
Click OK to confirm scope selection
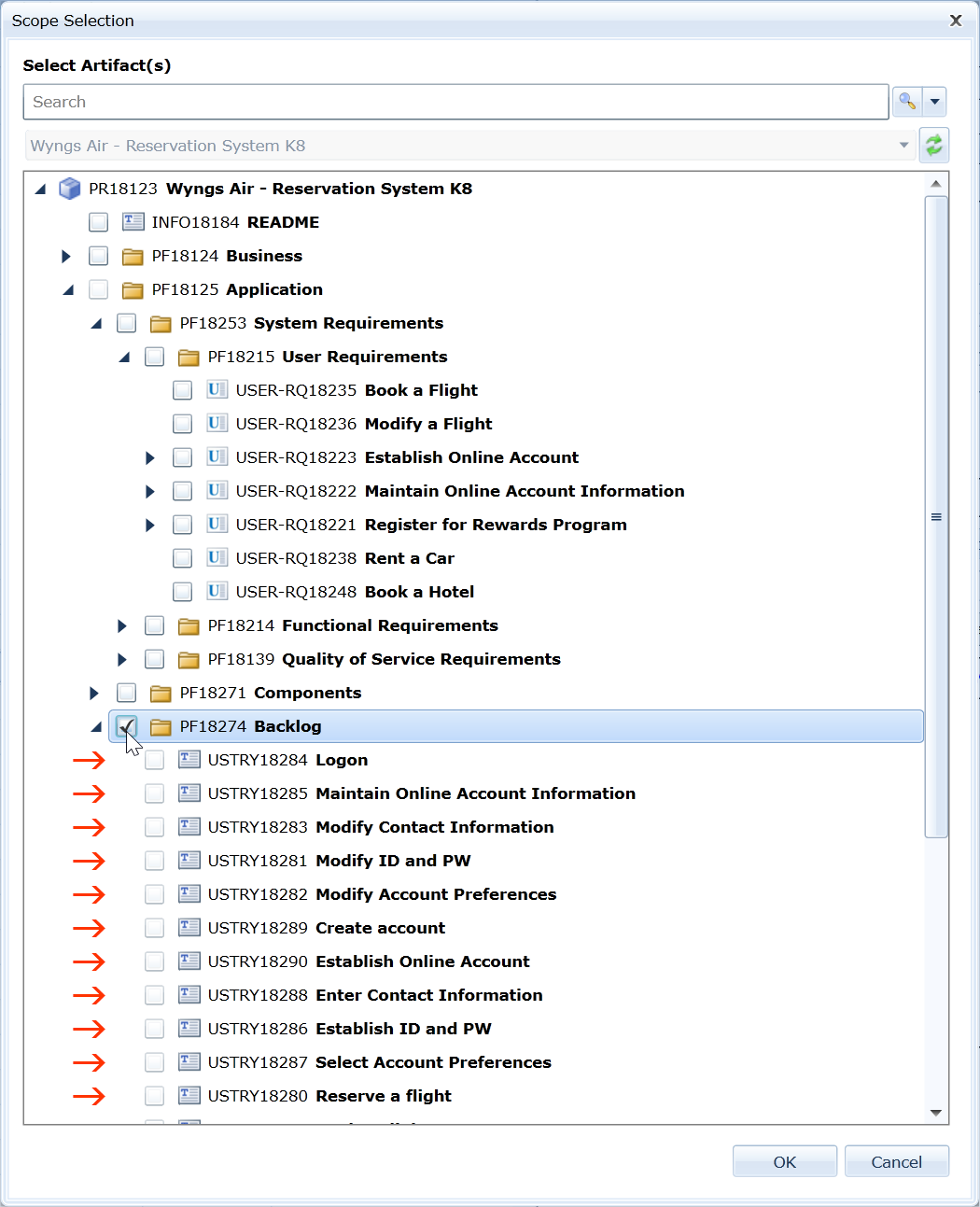point(785,1162)
